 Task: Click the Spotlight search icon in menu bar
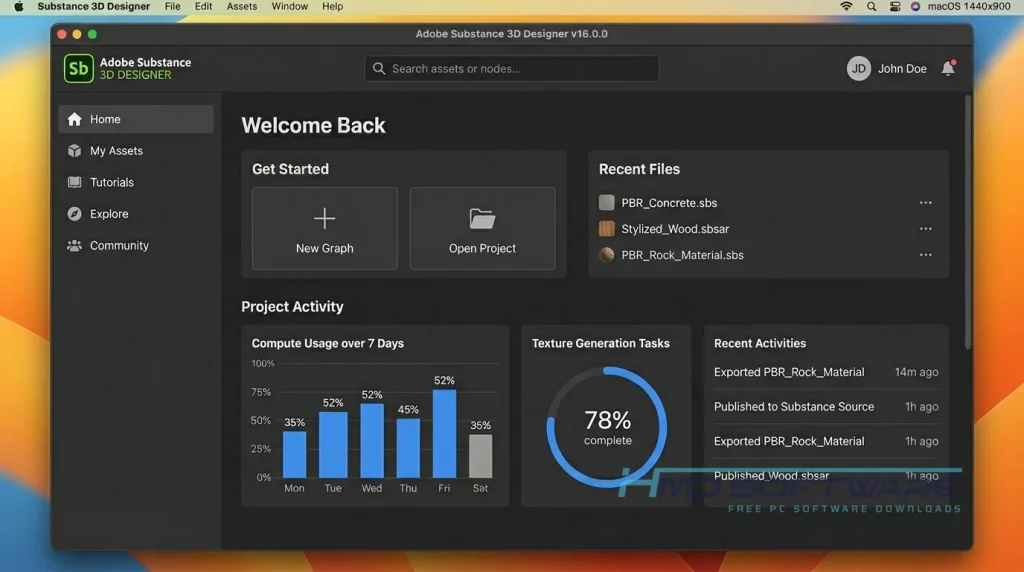pyautogui.click(x=871, y=7)
